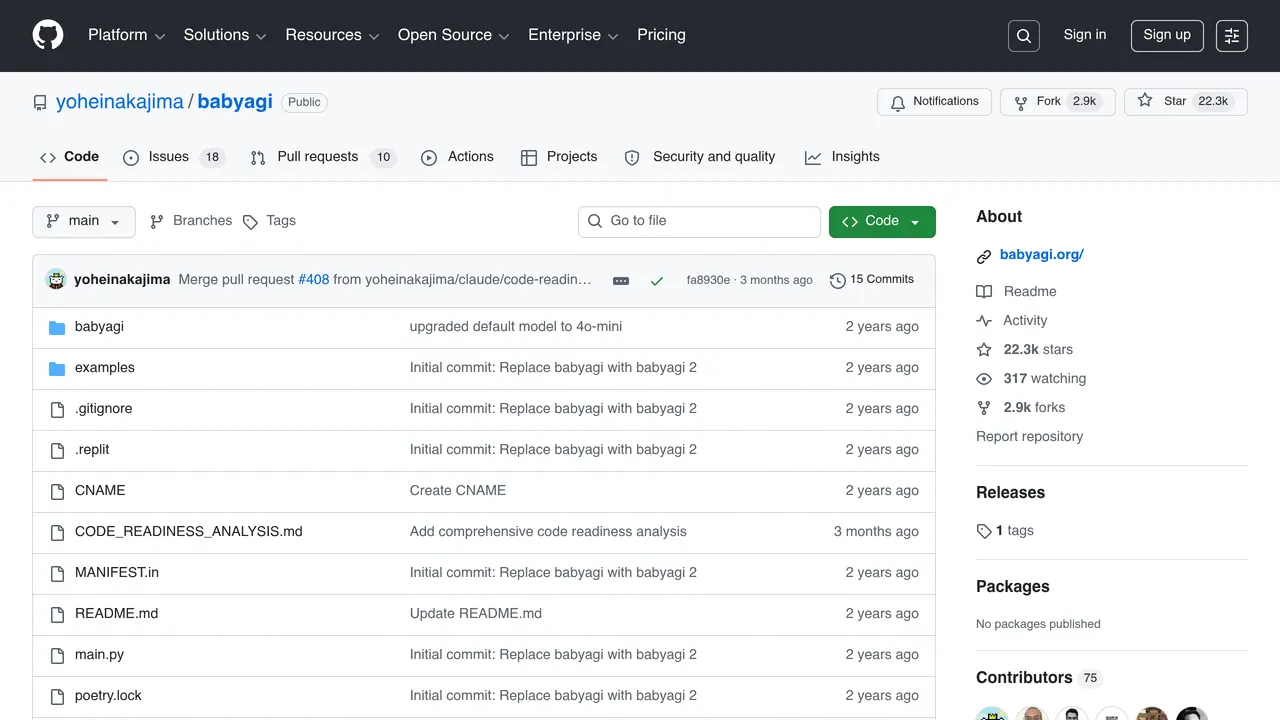The image size is (1280, 720).
Task: Click the Tags icon link
Action: [269, 221]
